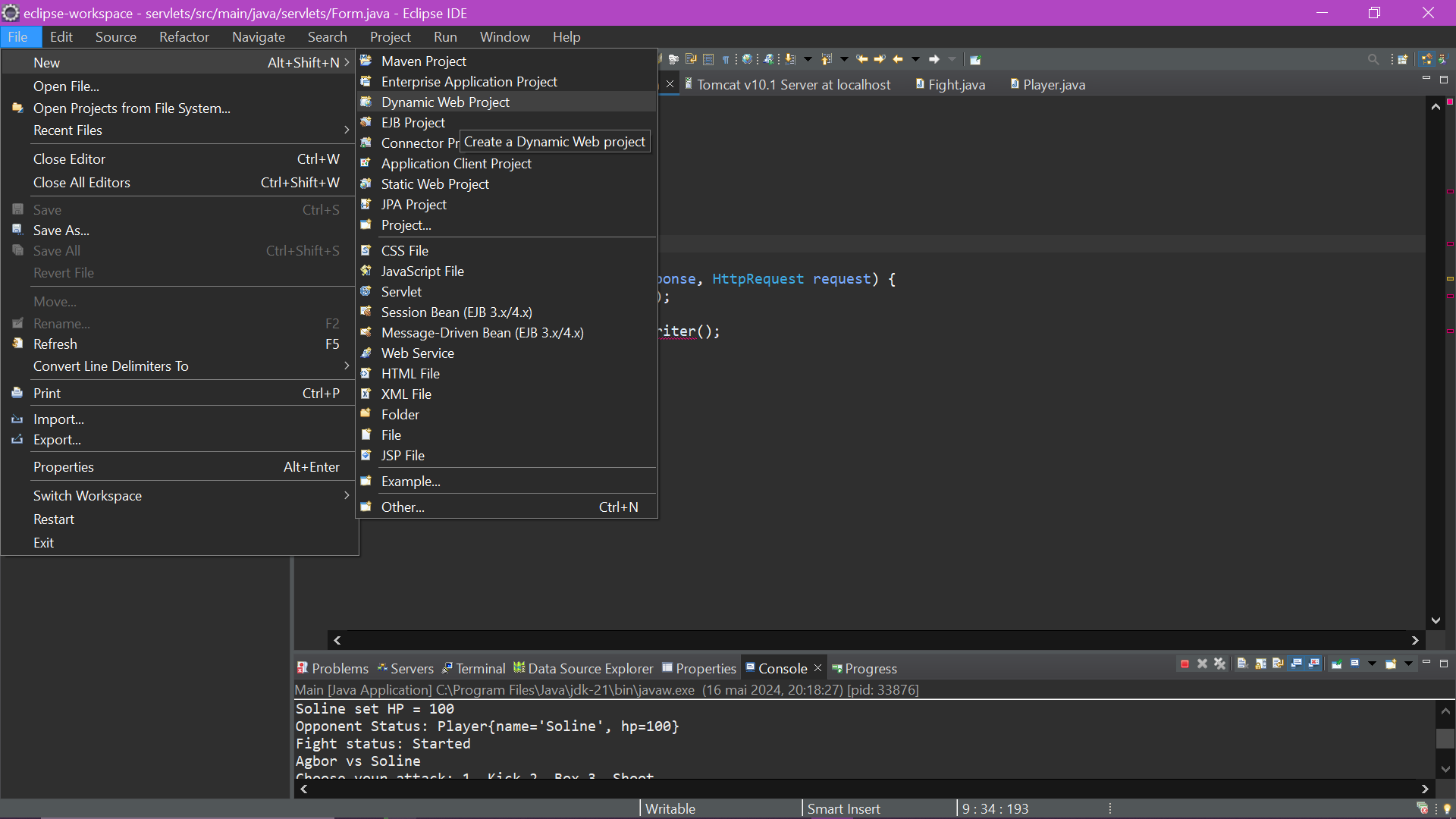Click the Clear Console icon
The height and width of the screenshot is (819, 1456).
(x=1243, y=664)
